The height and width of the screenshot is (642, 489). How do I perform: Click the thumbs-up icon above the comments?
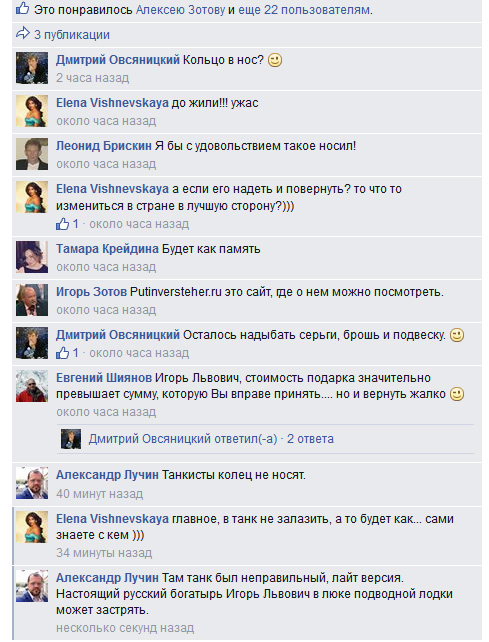pyautogui.click(x=23, y=9)
